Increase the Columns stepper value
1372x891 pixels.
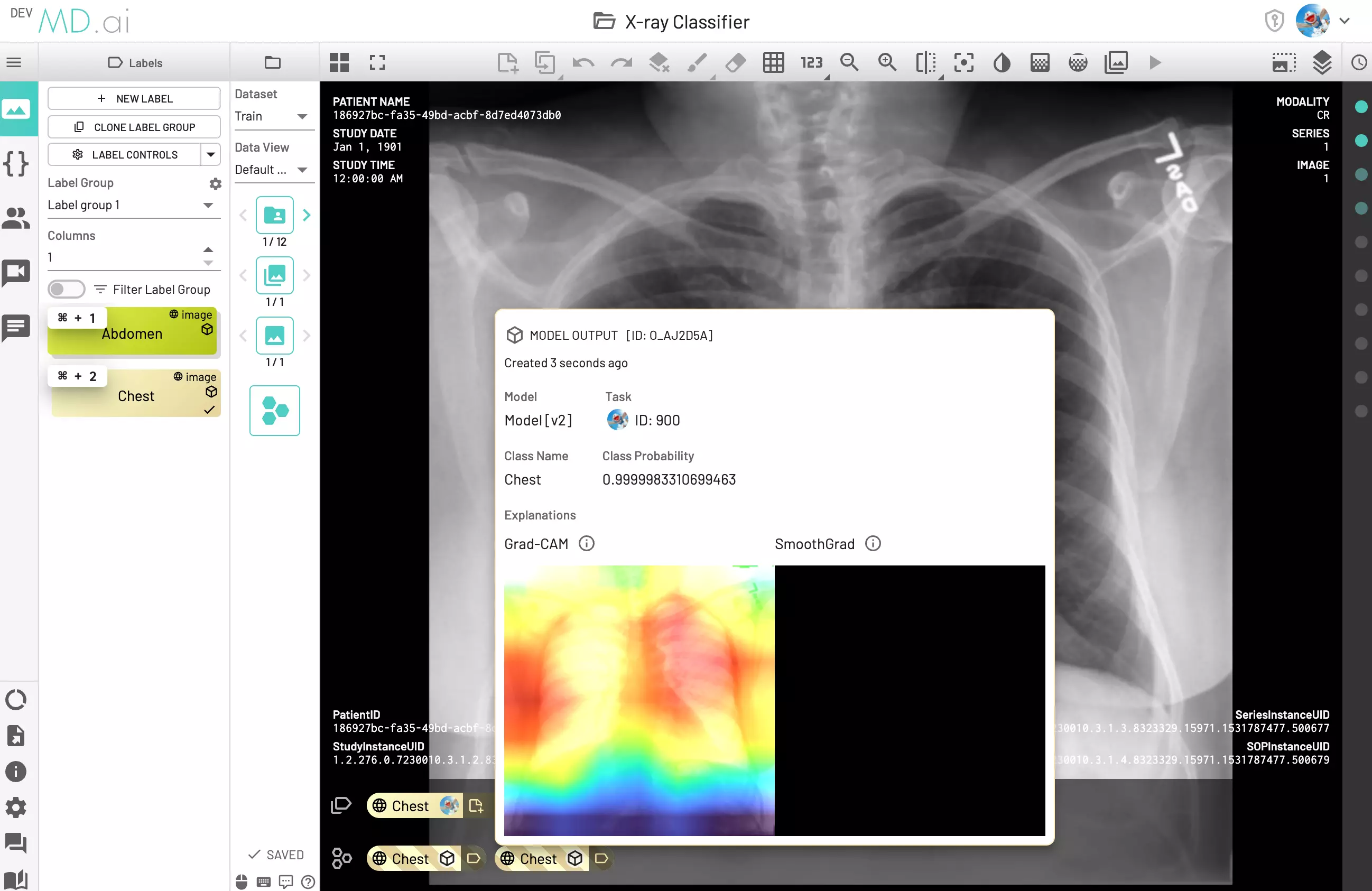point(208,249)
